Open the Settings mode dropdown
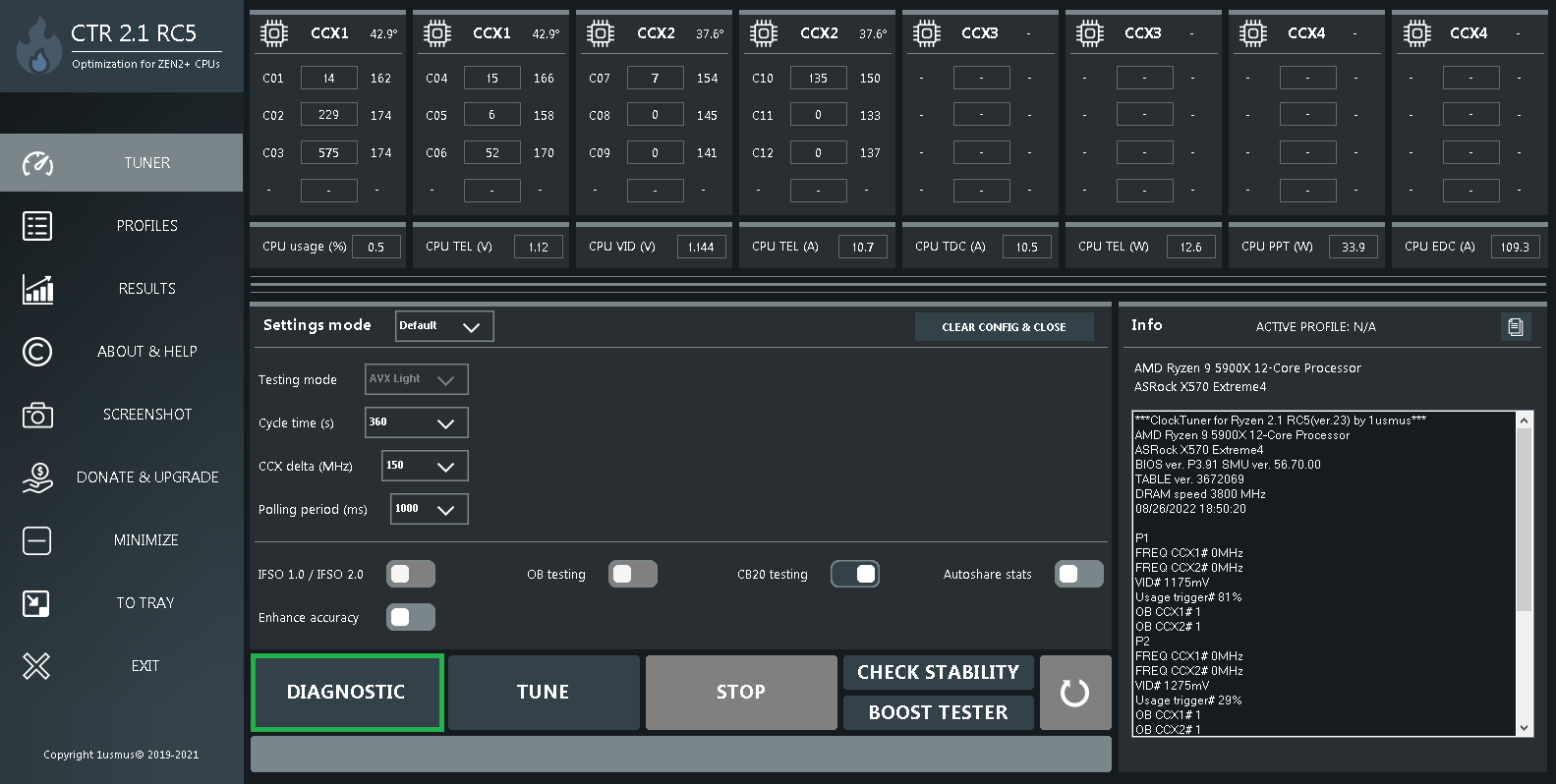Screen dimensions: 1556x784 444,326
